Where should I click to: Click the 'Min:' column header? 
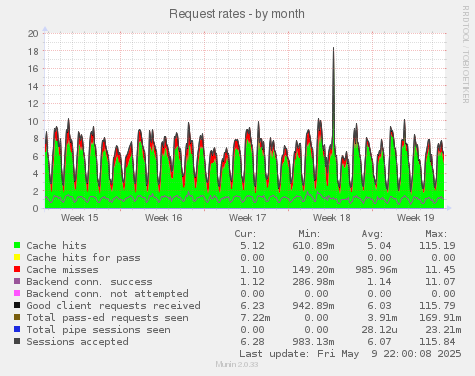309,234
